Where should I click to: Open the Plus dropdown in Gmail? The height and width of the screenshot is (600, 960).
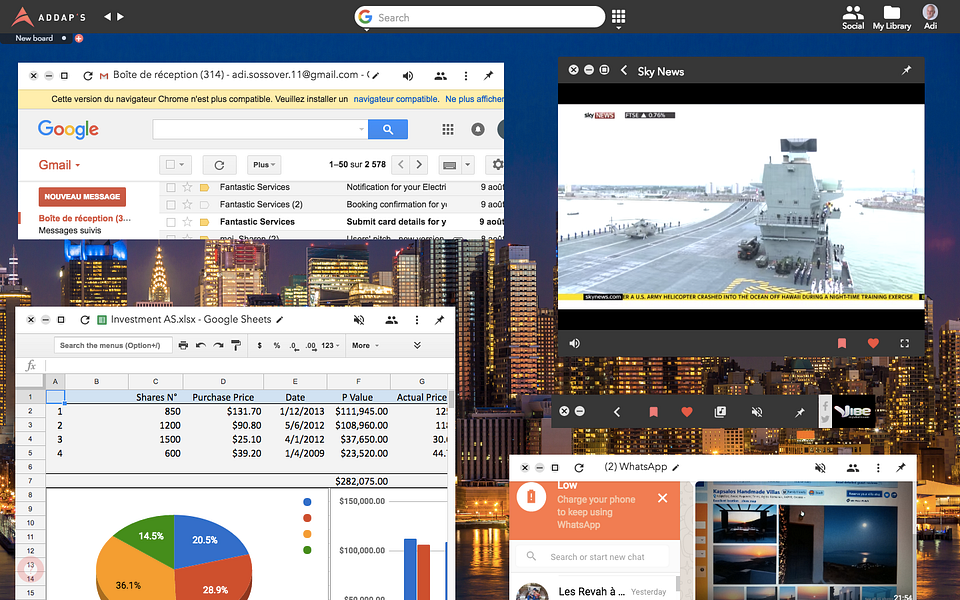click(x=264, y=165)
